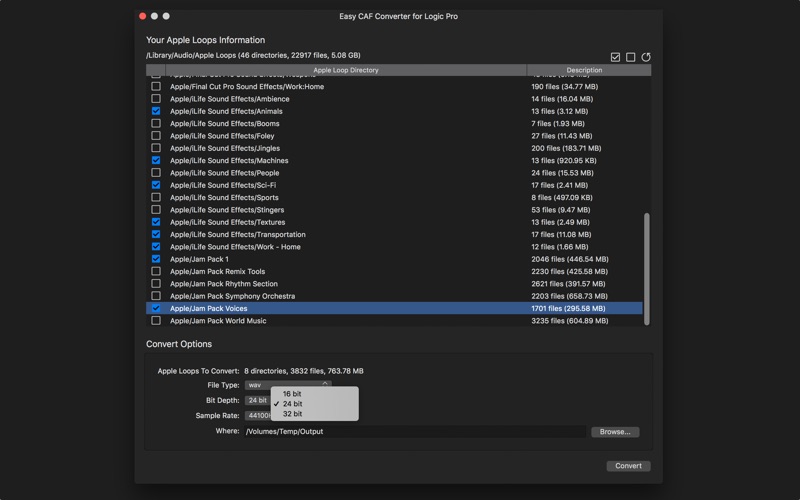Open the Bit Depth 24 bit dropdown
800x500 pixels.
tap(258, 401)
